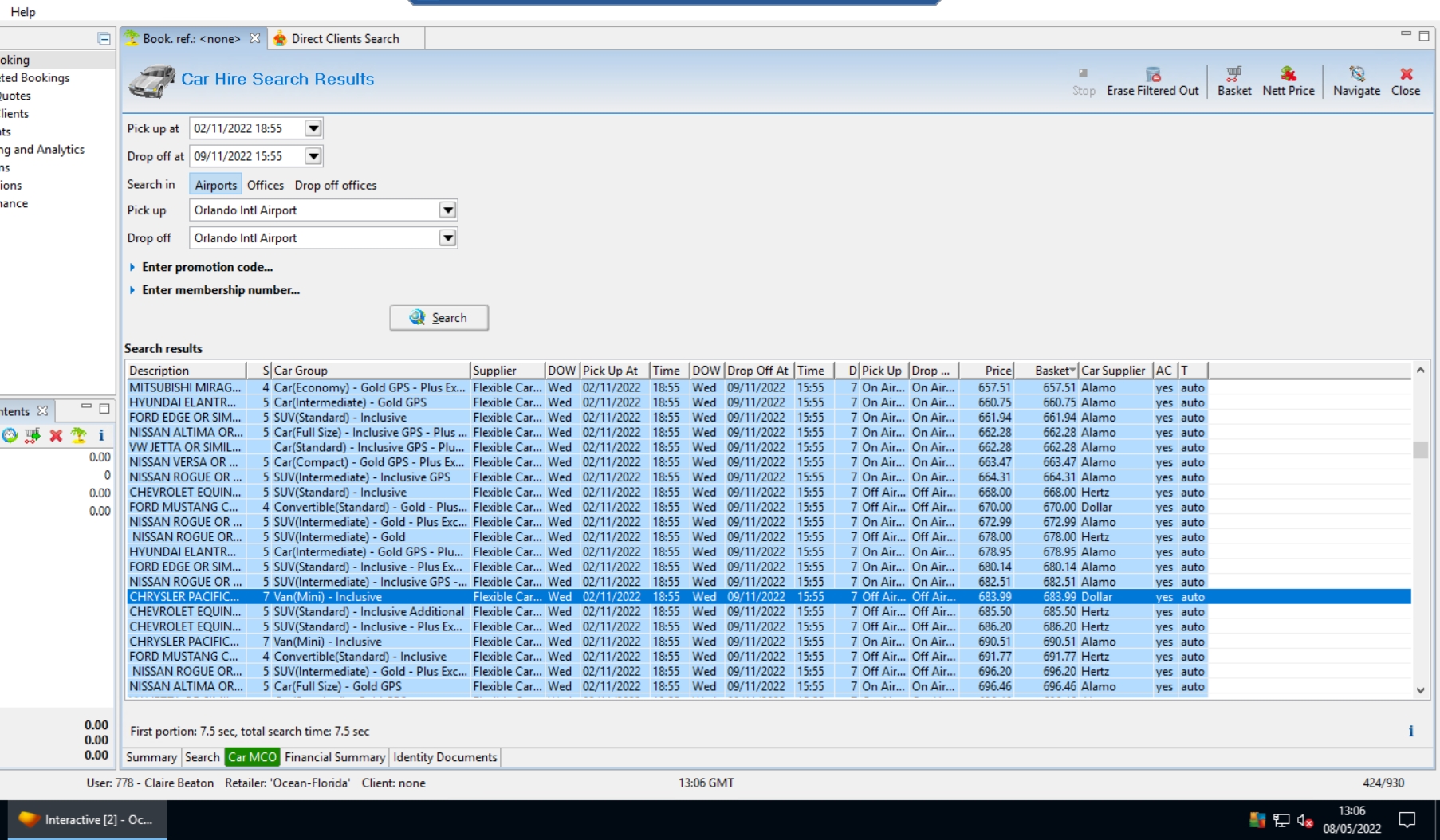
Task: Click the results scrollbar down arrow
Action: pos(1420,691)
